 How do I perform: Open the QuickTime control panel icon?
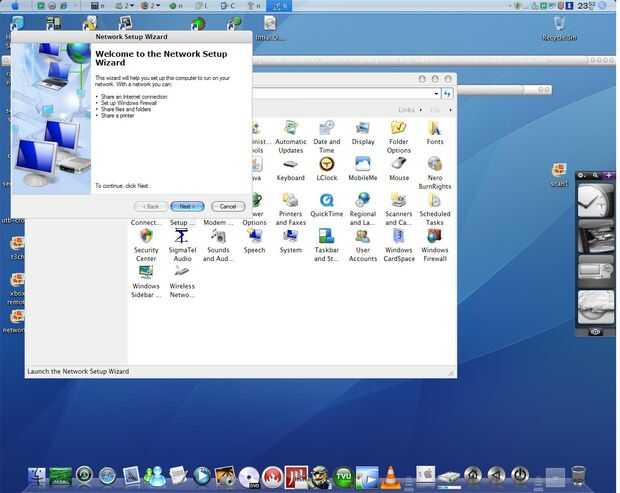(327, 205)
